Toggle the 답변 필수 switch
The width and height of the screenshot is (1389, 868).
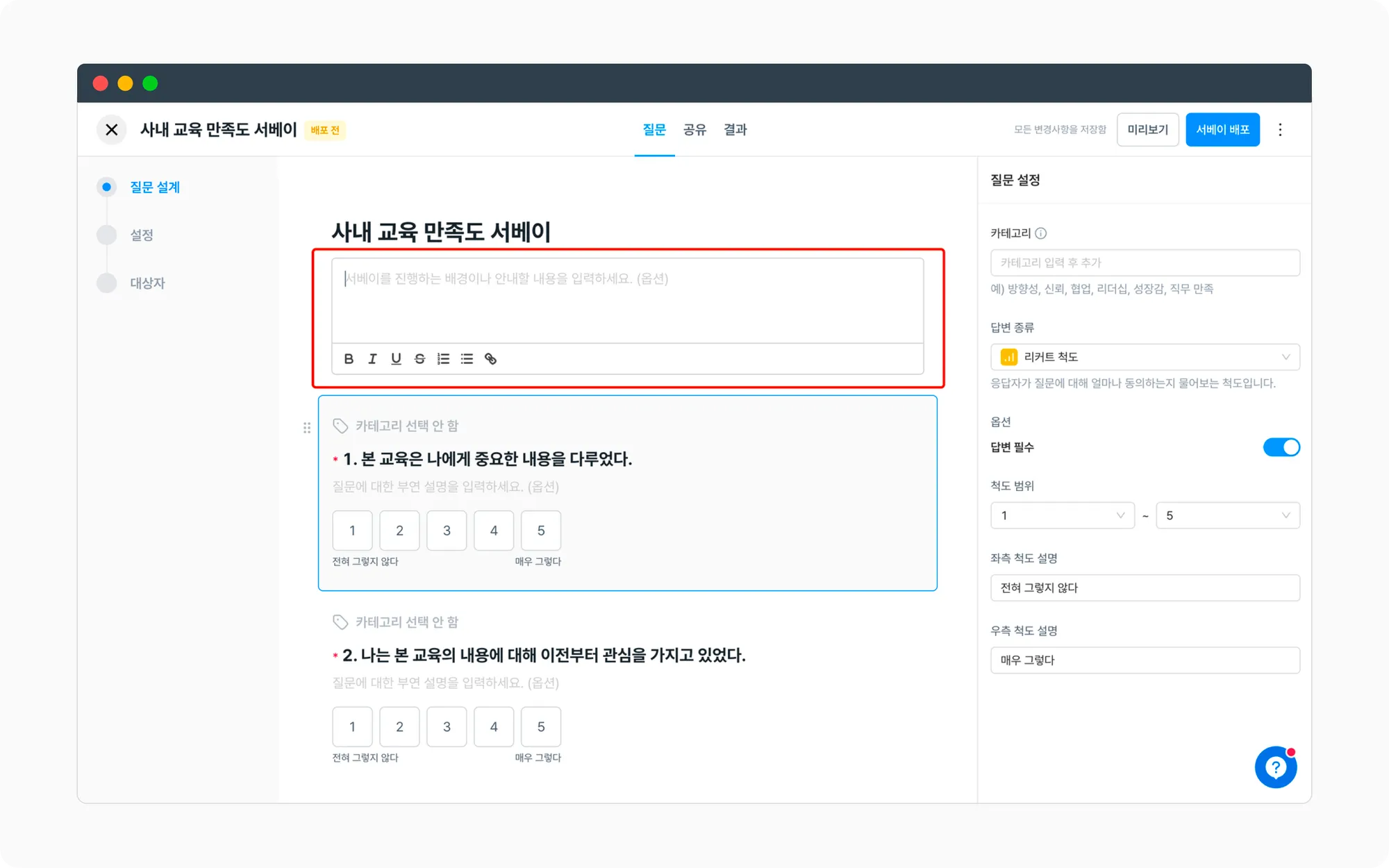tap(1281, 447)
